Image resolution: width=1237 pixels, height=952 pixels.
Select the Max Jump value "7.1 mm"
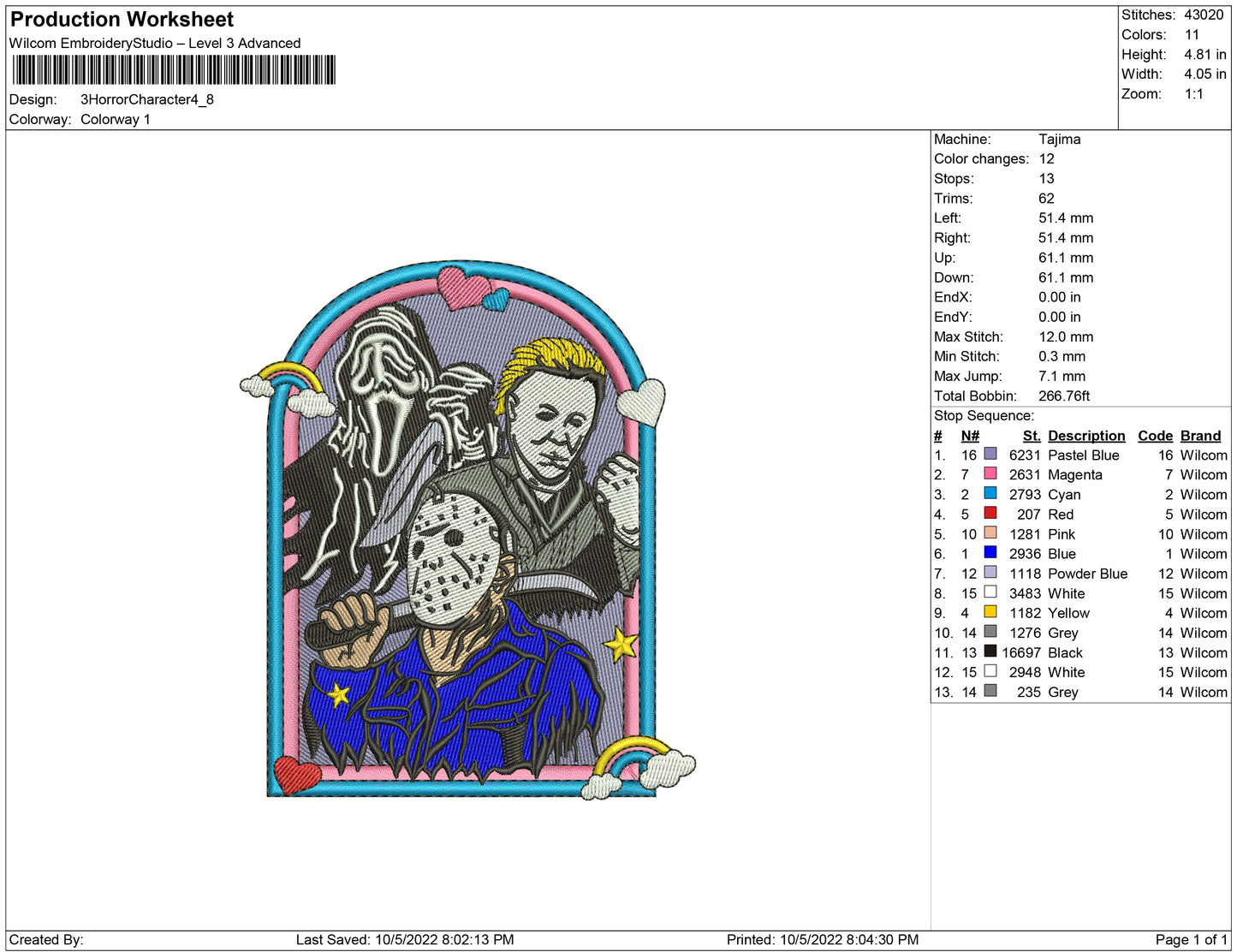point(1062,376)
